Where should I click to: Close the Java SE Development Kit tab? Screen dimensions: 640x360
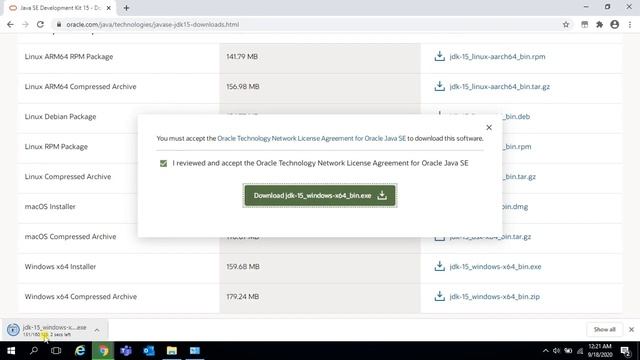pos(109,8)
